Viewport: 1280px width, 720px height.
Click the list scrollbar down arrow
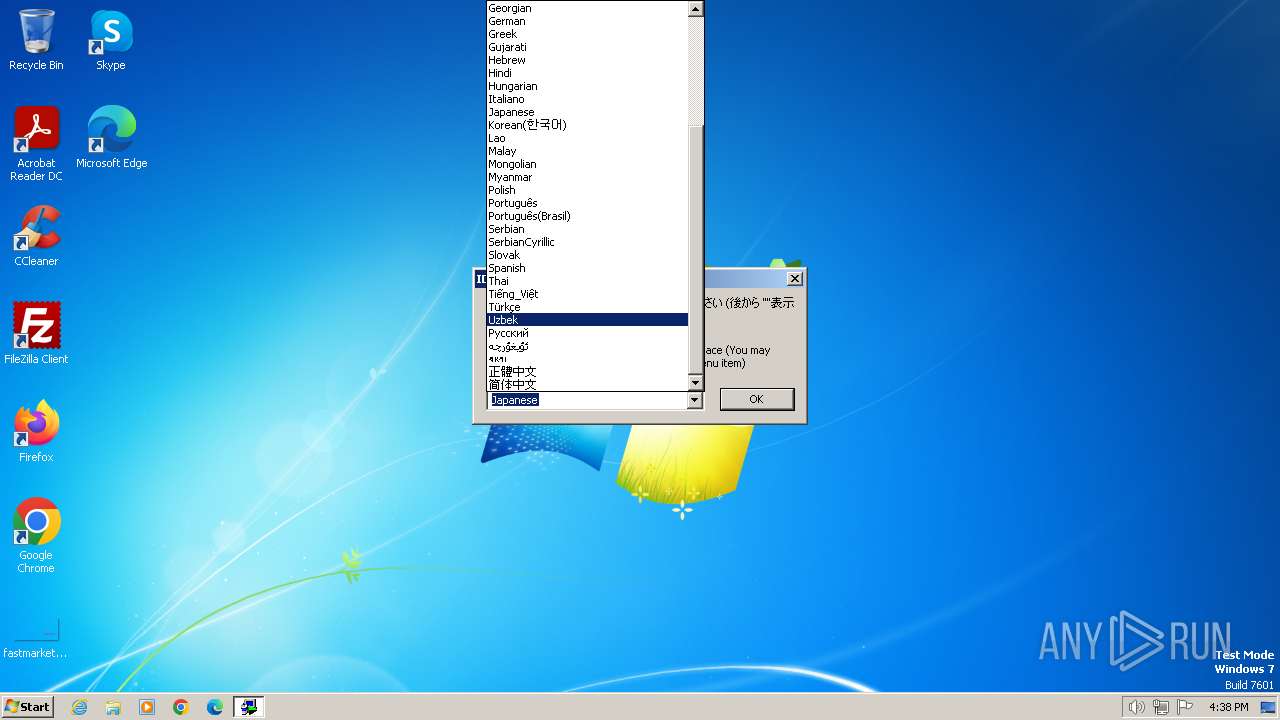(696, 383)
